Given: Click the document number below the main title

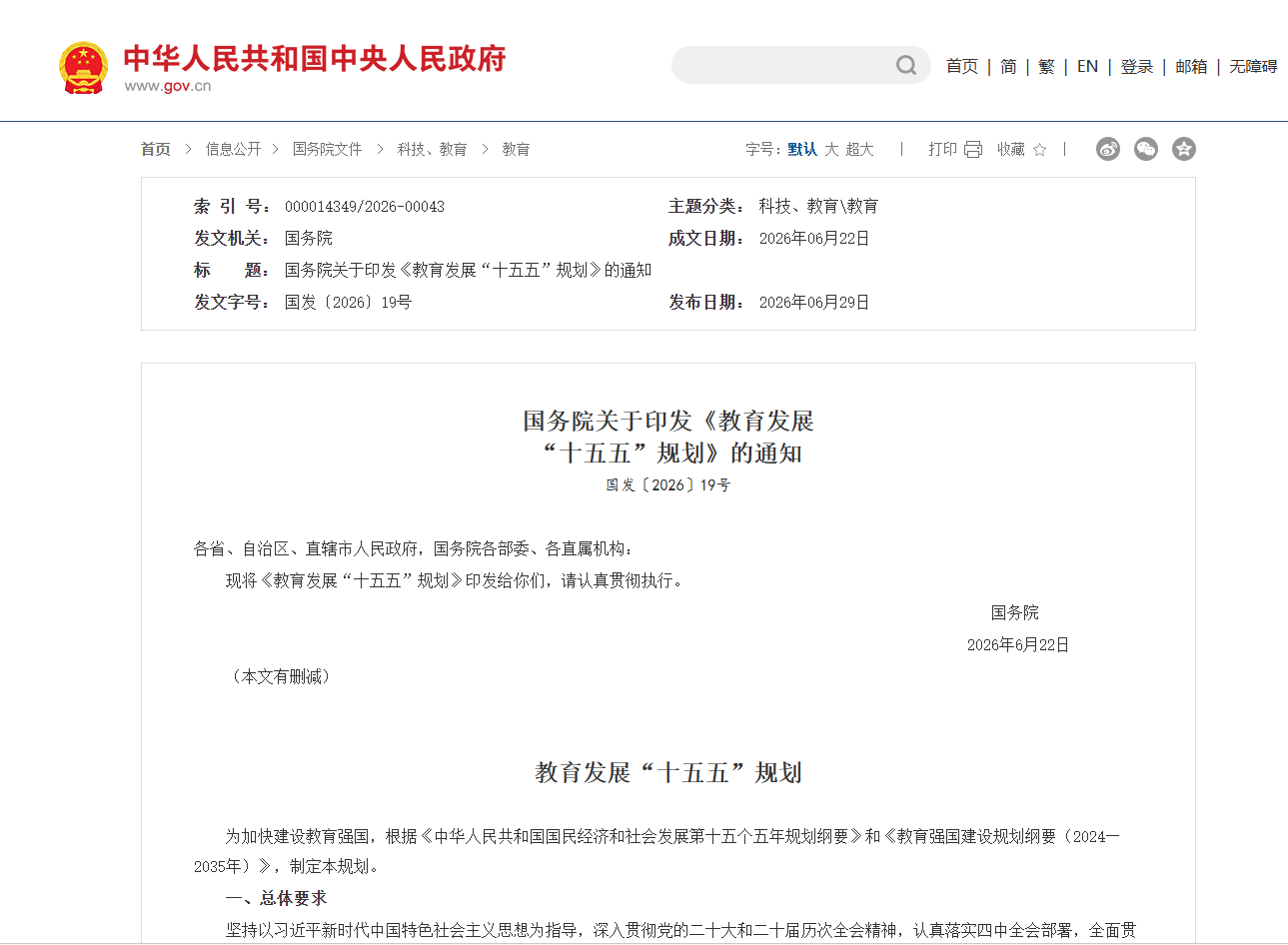Looking at the screenshot, I should point(668,485).
